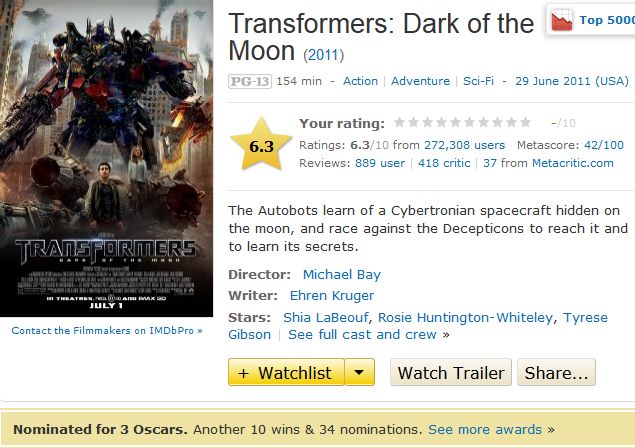Open the Sci-Fi genre link

(480, 81)
